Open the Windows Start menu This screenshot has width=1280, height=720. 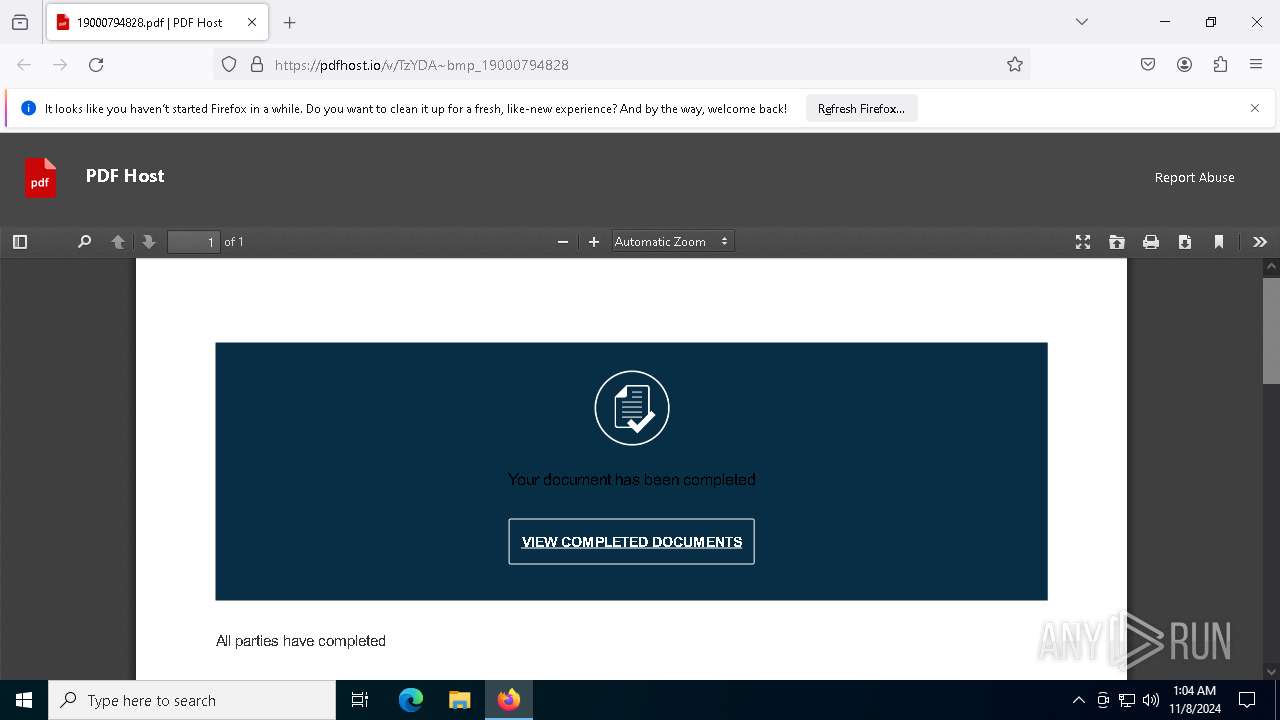tap(24, 700)
